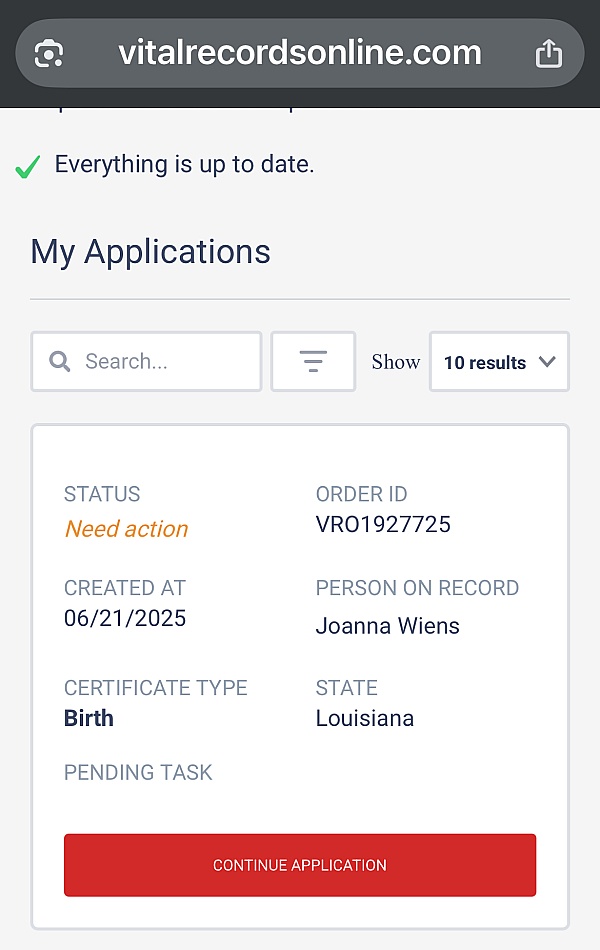Click the Louisiana state value
This screenshot has height=950, width=600.
pyautogui.click(x=365, y=718)
